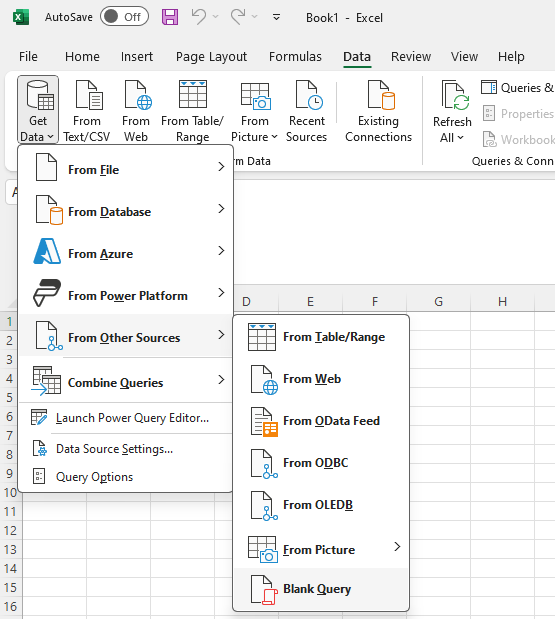Viewport: 555px width, 619px height.
Task: Expand the From Database submenu
Action: coord(126,211)
